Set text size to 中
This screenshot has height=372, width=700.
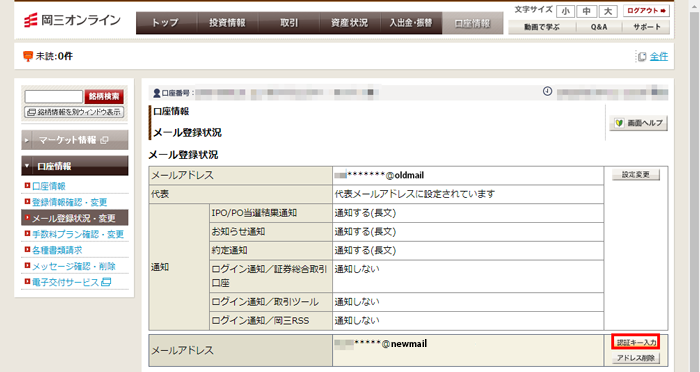point(587,11)
